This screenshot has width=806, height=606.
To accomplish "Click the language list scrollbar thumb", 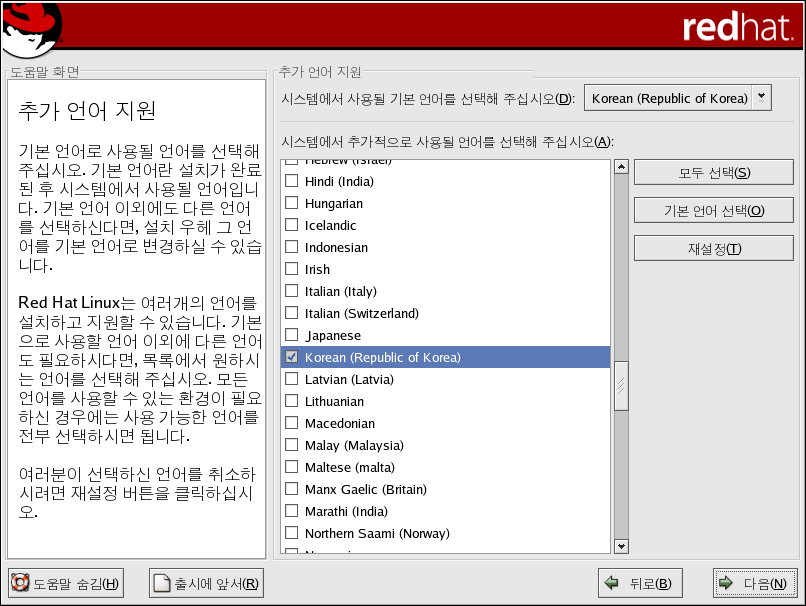I will point(621,386).
